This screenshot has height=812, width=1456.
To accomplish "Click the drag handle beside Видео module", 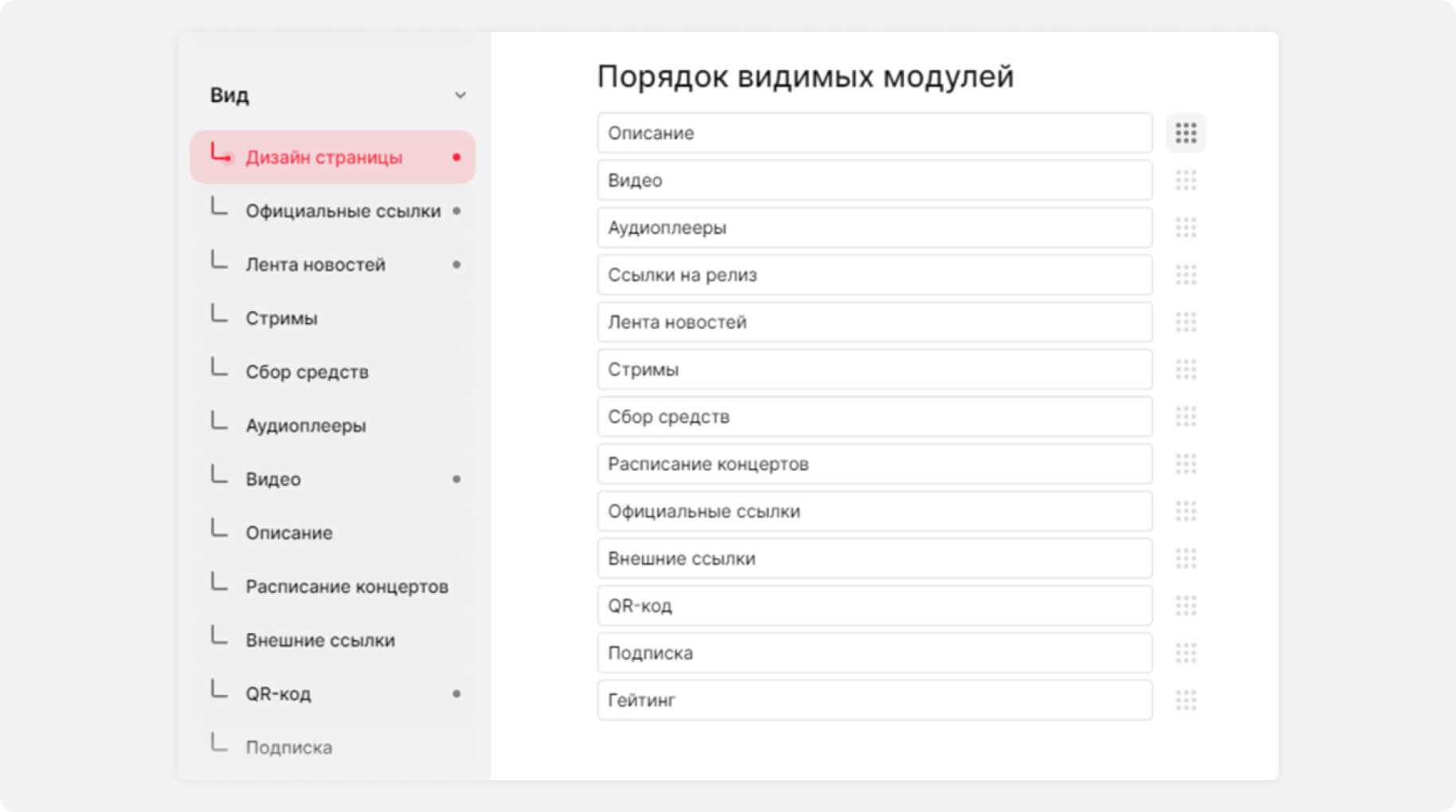I will click(x=1185, y=181).
